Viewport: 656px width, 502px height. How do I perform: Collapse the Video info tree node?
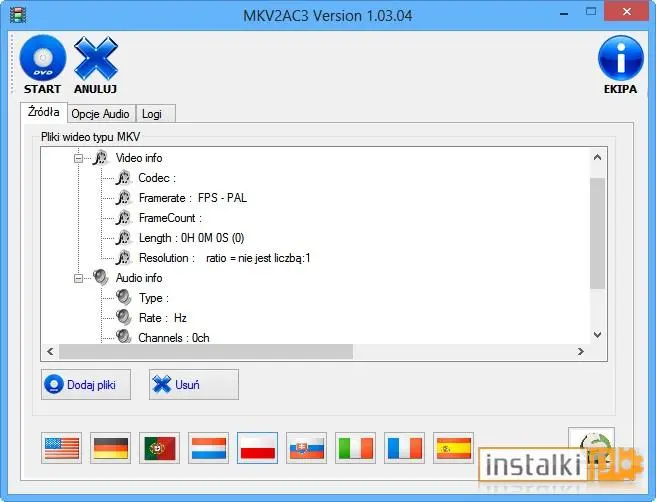78,159
